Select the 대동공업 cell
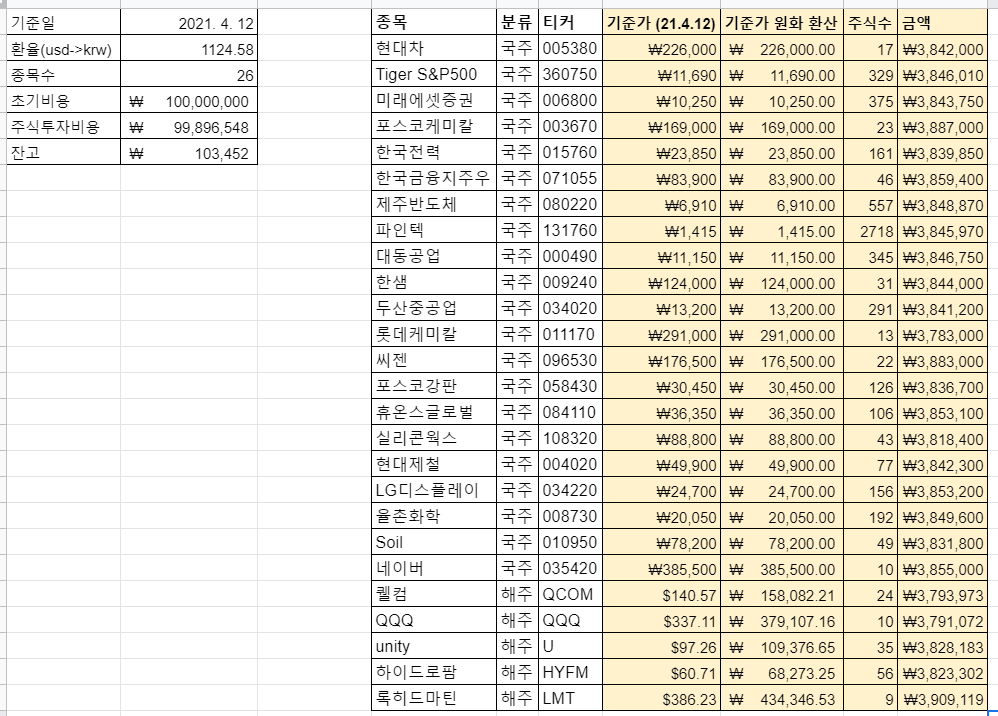Viewport: 998px width, 716px height. point(433,257)
